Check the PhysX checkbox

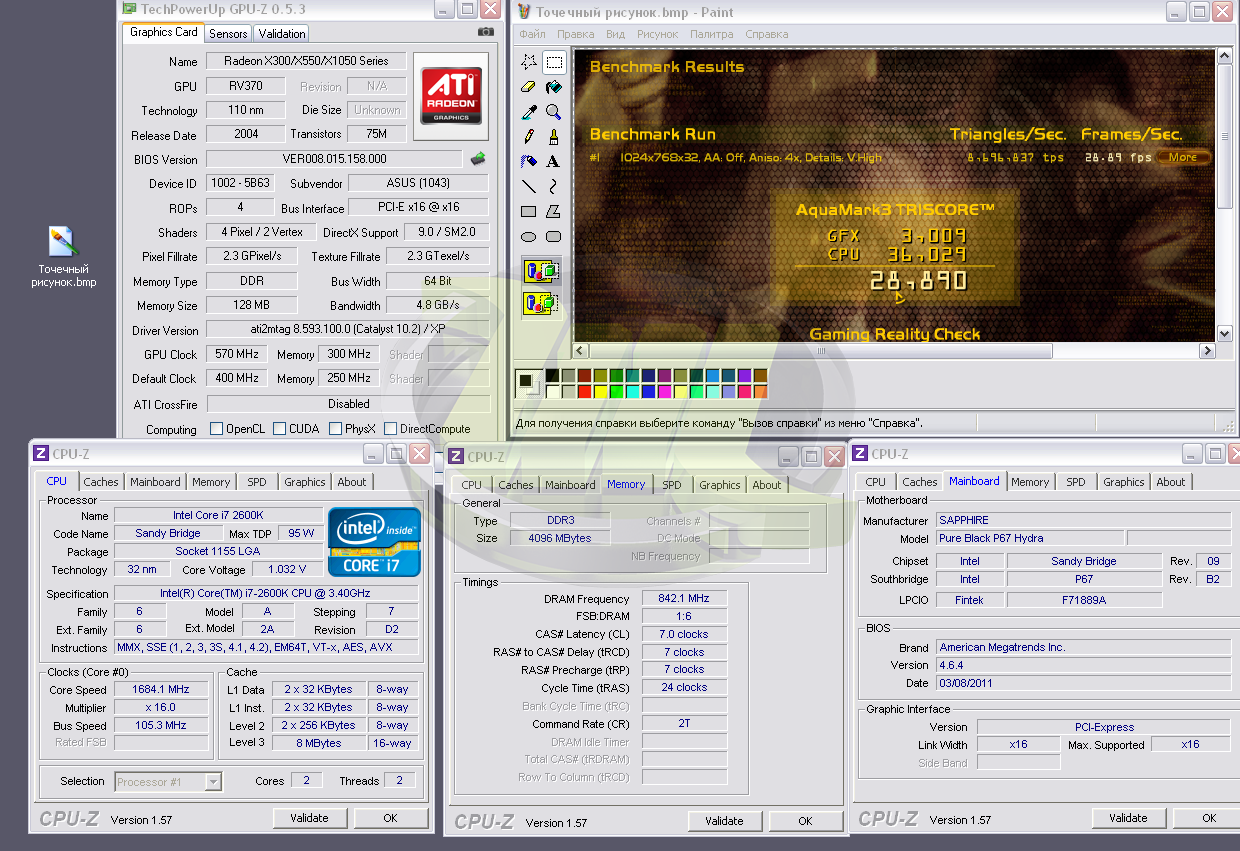click(335, 429)
